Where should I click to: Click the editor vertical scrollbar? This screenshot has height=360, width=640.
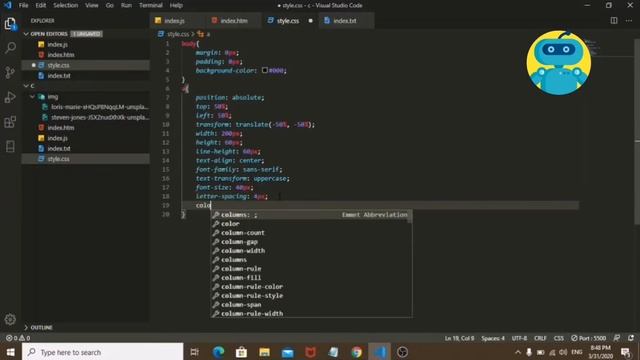tap(637, 131)
